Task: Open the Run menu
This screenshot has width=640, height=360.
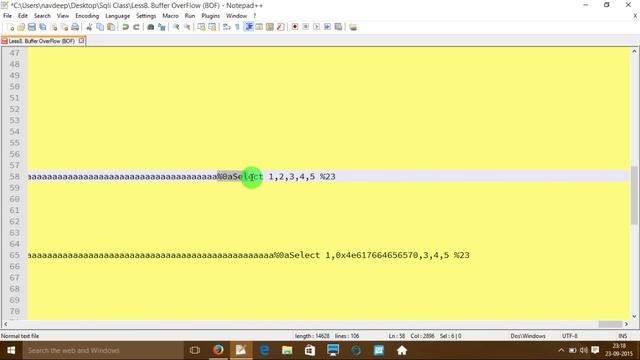Action: point(190,16)
